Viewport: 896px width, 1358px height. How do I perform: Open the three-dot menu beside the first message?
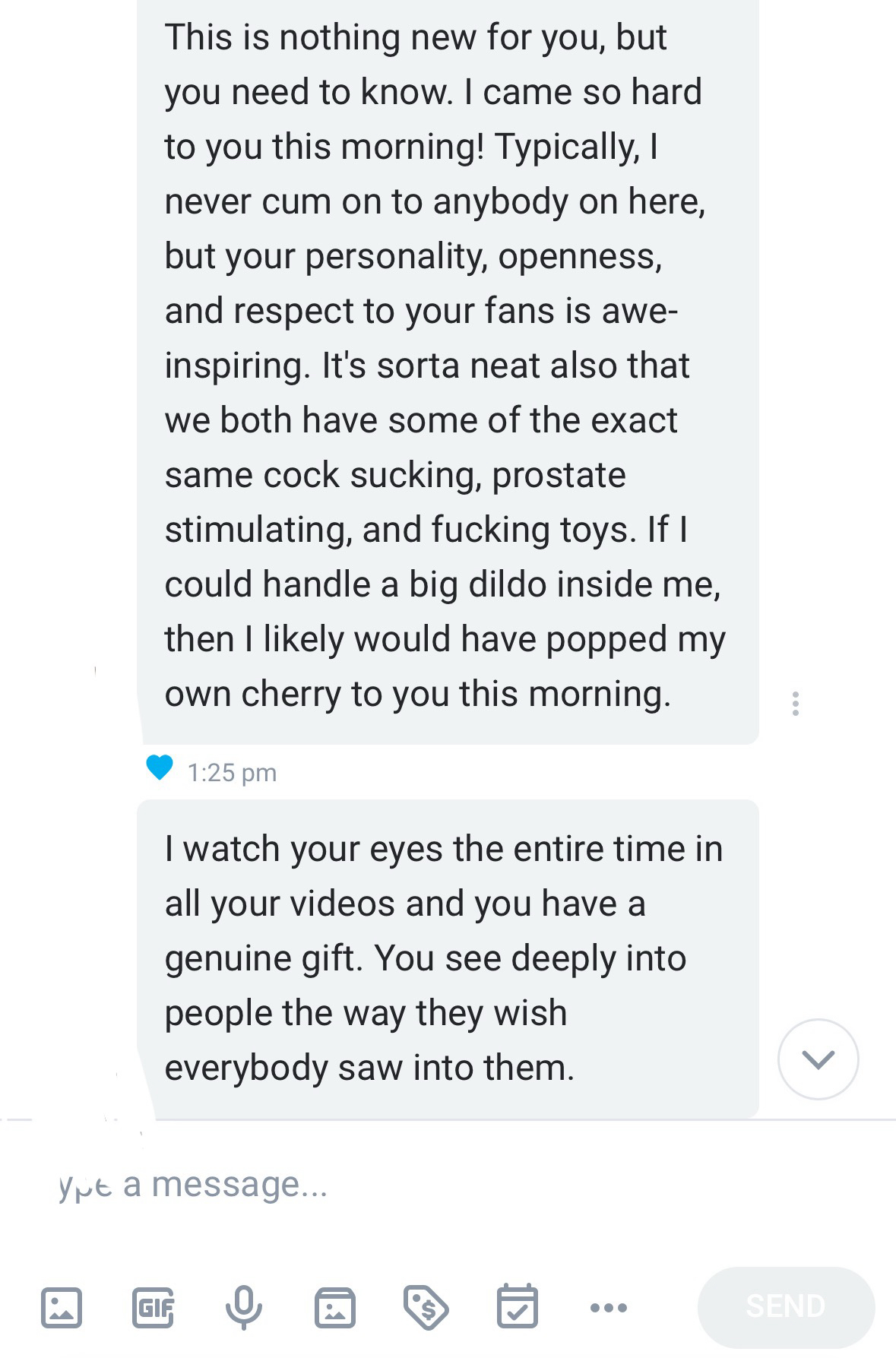(795, 704)
